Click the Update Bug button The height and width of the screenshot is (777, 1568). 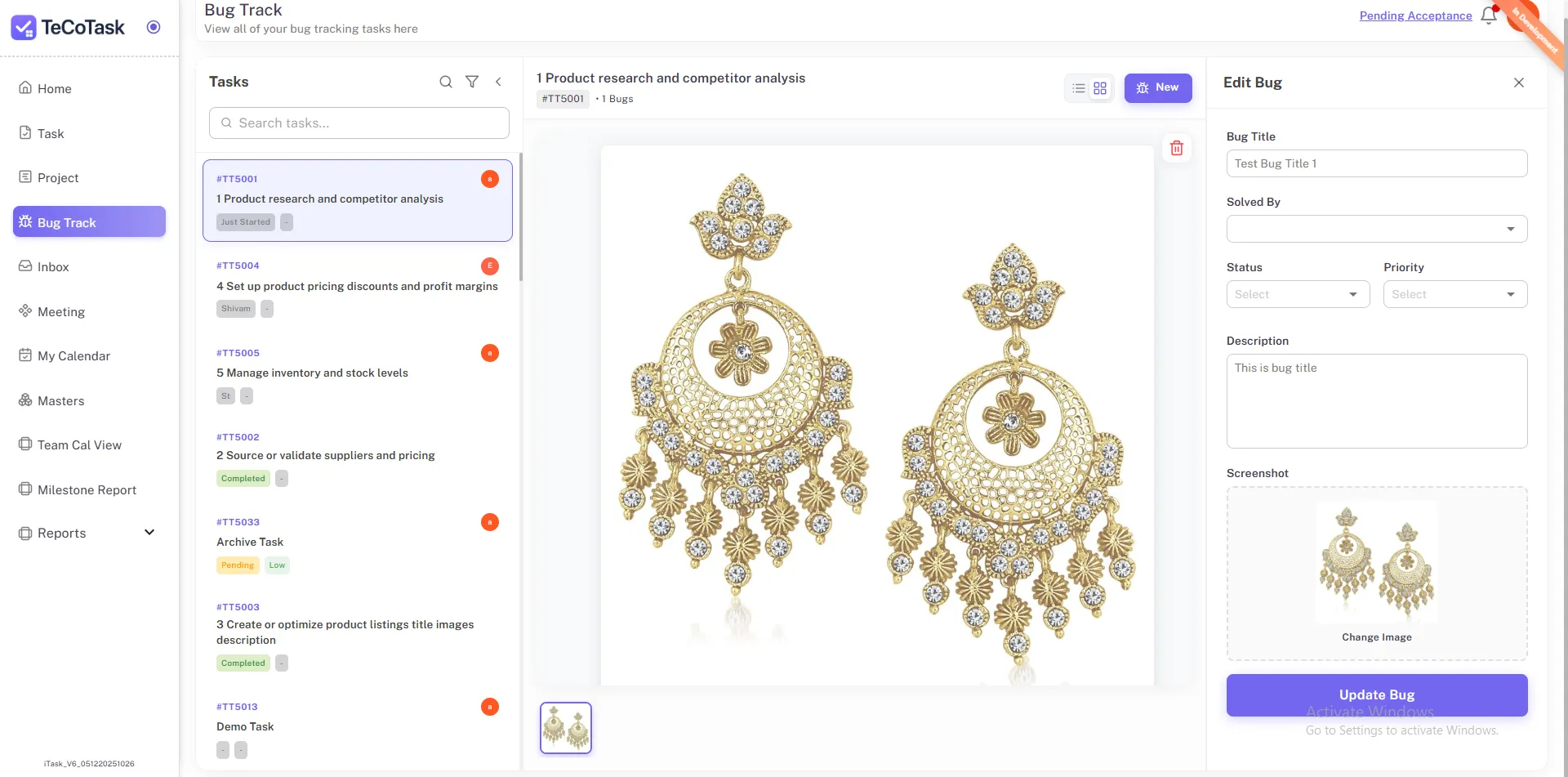click(1377, 694)
